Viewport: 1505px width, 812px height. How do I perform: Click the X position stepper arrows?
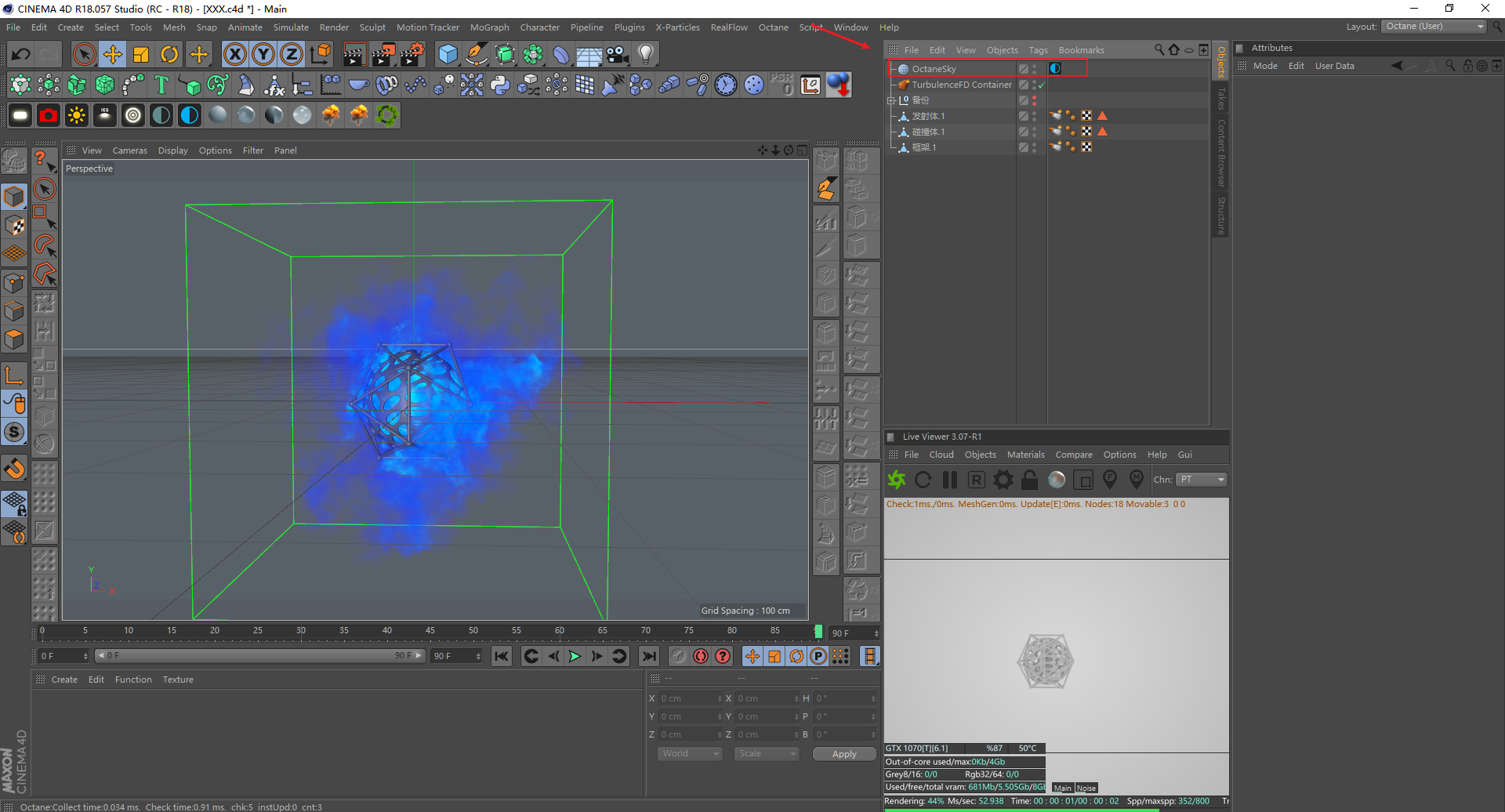(720, 698)
